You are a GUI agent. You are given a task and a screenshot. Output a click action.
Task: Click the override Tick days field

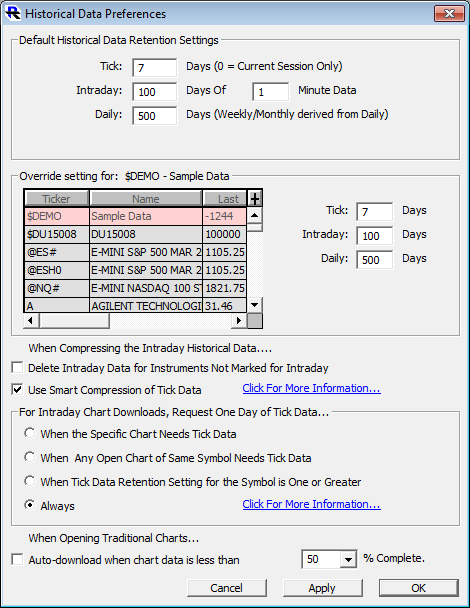(374, 212)
